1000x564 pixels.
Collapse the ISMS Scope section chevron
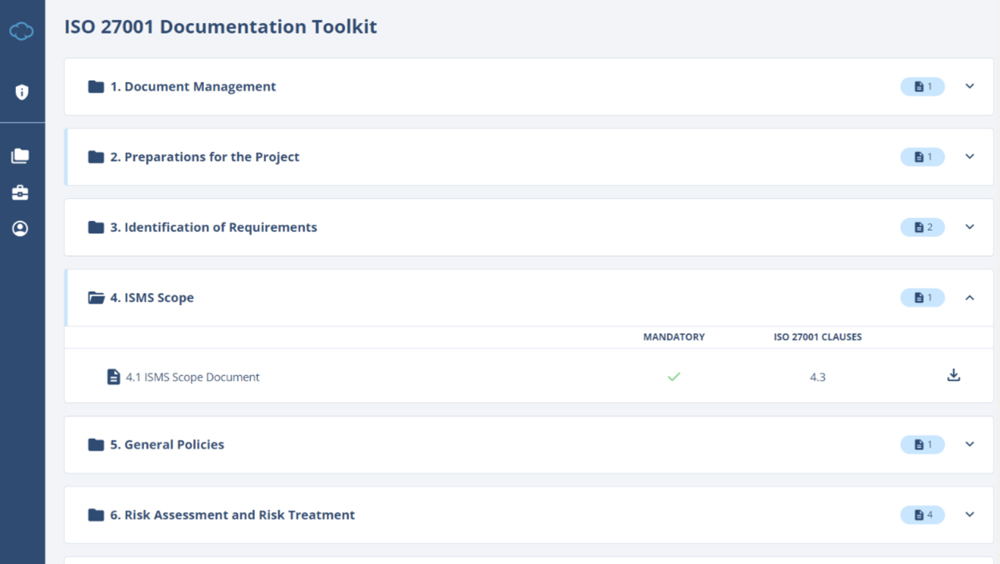click(x=969, y=298)
